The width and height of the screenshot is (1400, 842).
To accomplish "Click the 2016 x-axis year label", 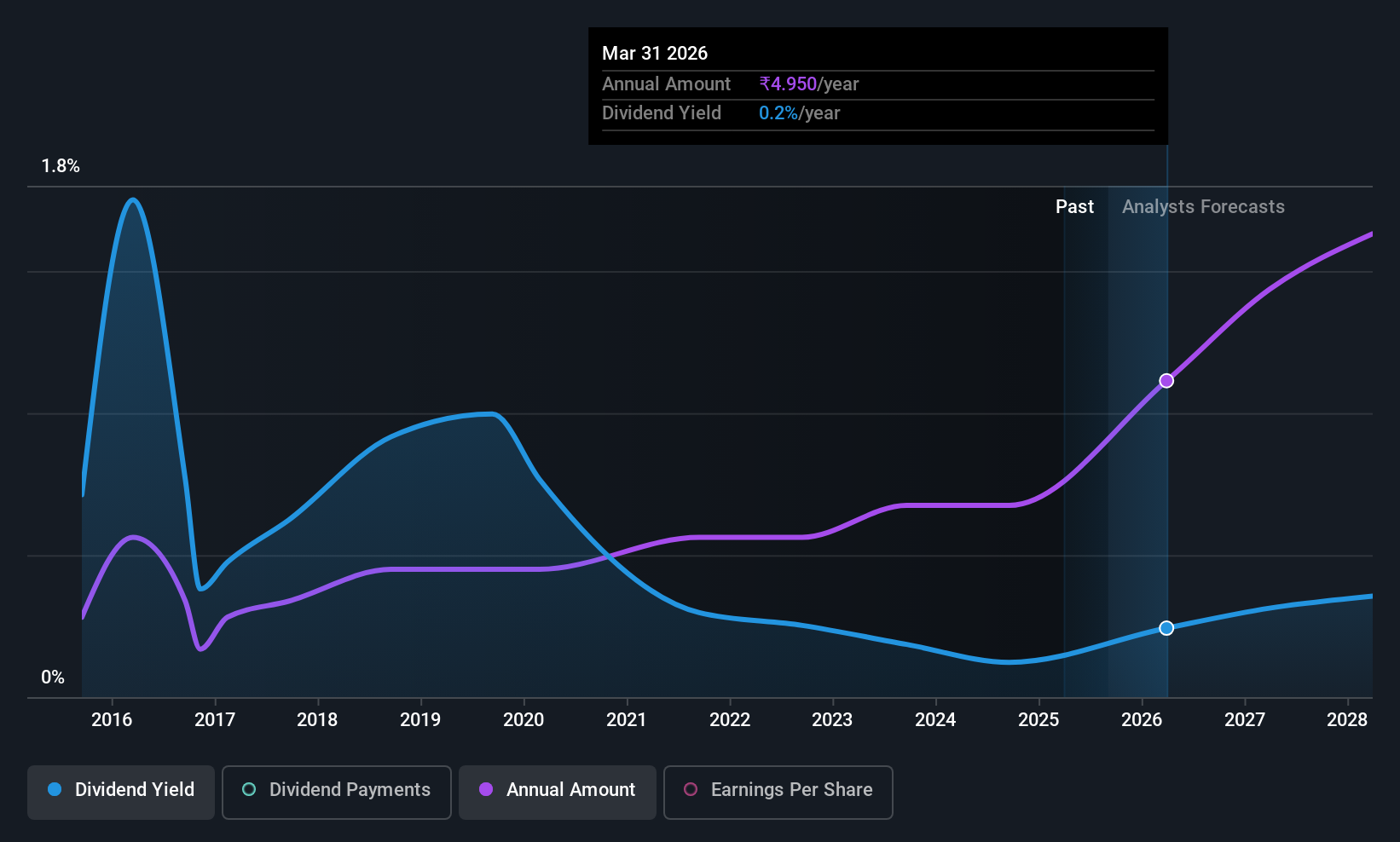I will (112, 719).
